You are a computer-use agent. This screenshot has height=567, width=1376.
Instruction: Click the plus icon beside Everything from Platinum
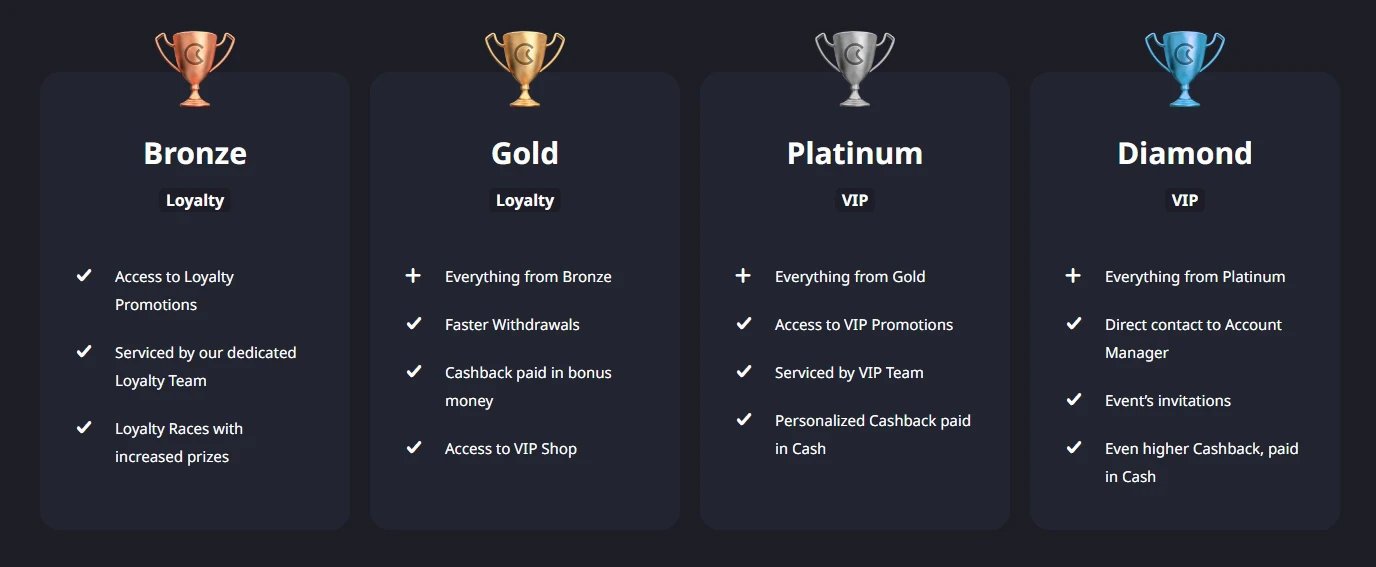pos(1073,275)
